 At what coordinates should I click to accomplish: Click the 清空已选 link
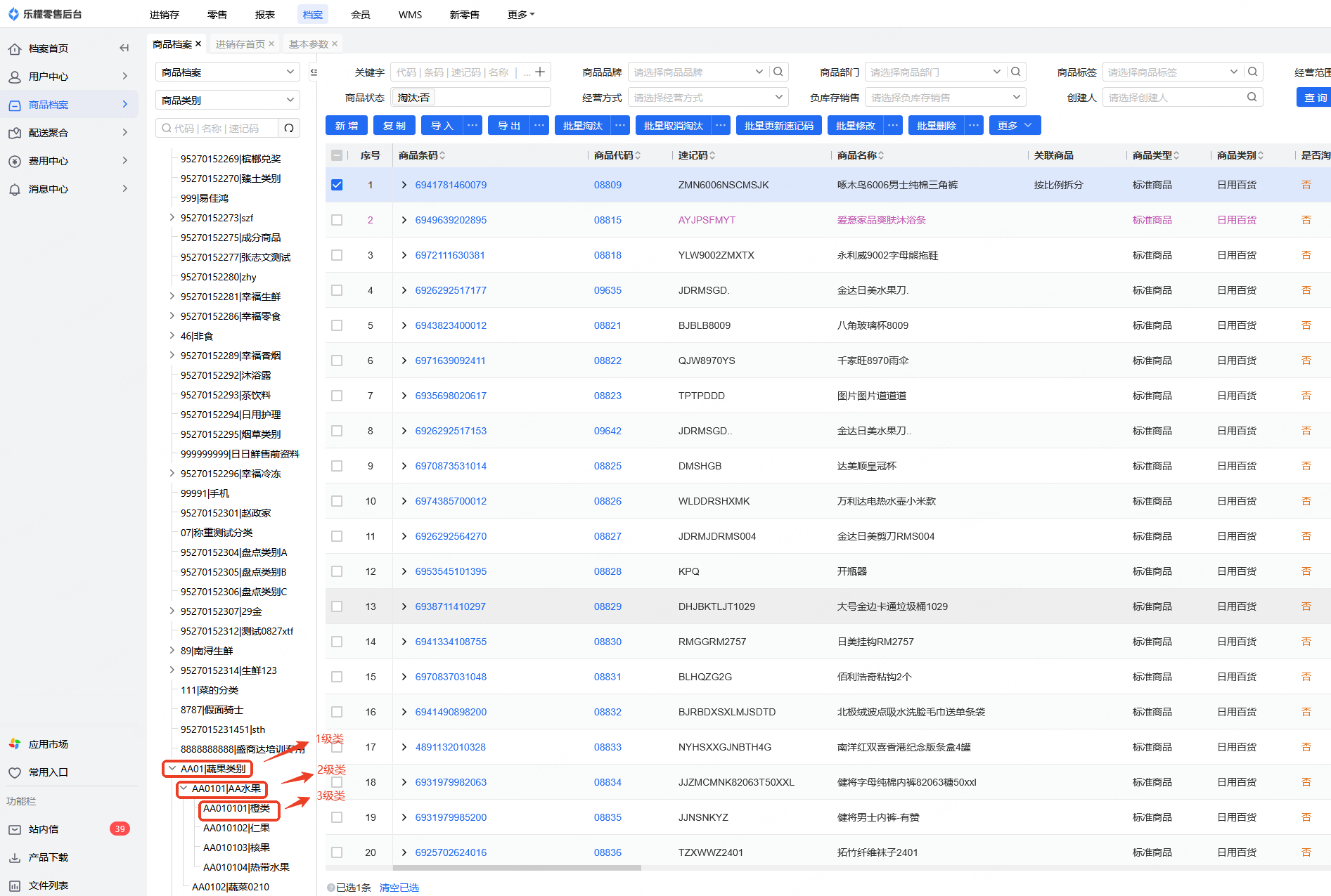point(399,888)
